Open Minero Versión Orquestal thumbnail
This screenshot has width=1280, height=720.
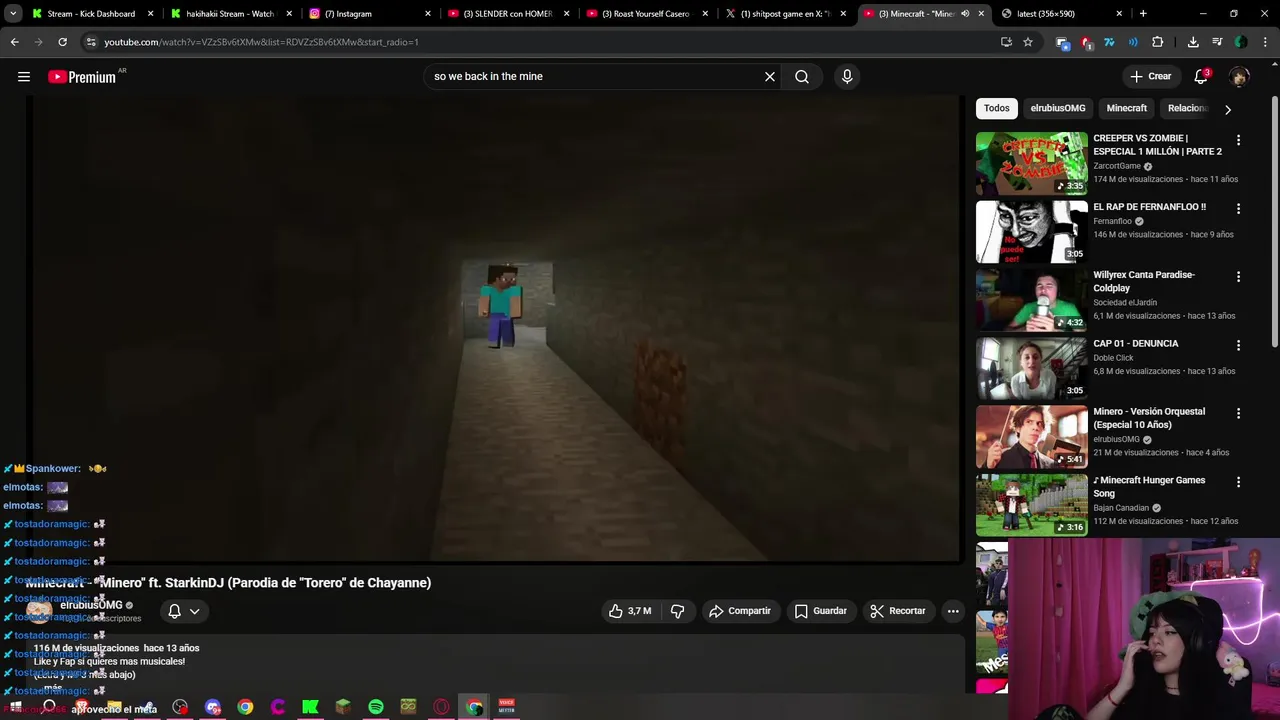tap(1031, 436)
